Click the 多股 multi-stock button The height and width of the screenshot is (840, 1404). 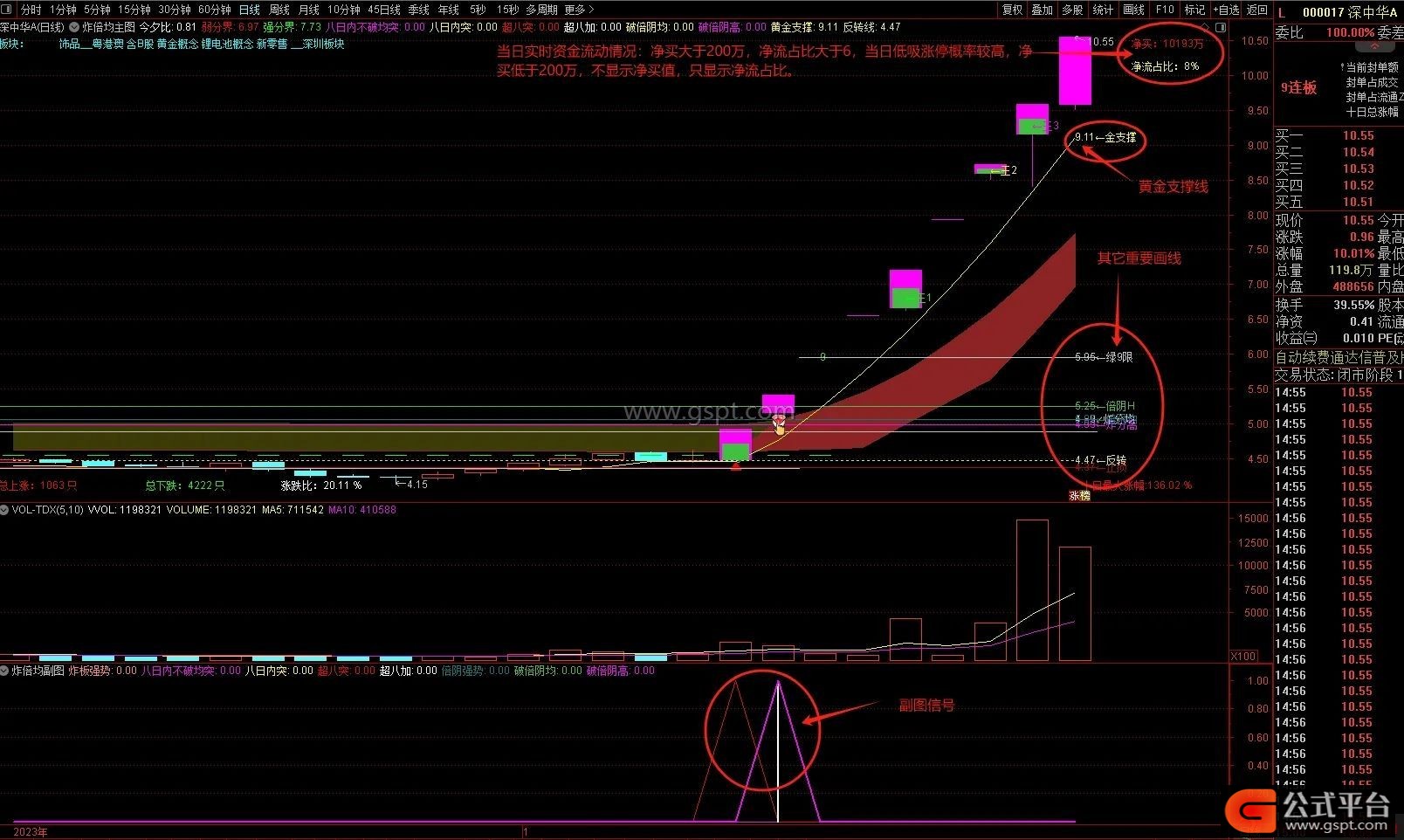(x=1072, y=10)
